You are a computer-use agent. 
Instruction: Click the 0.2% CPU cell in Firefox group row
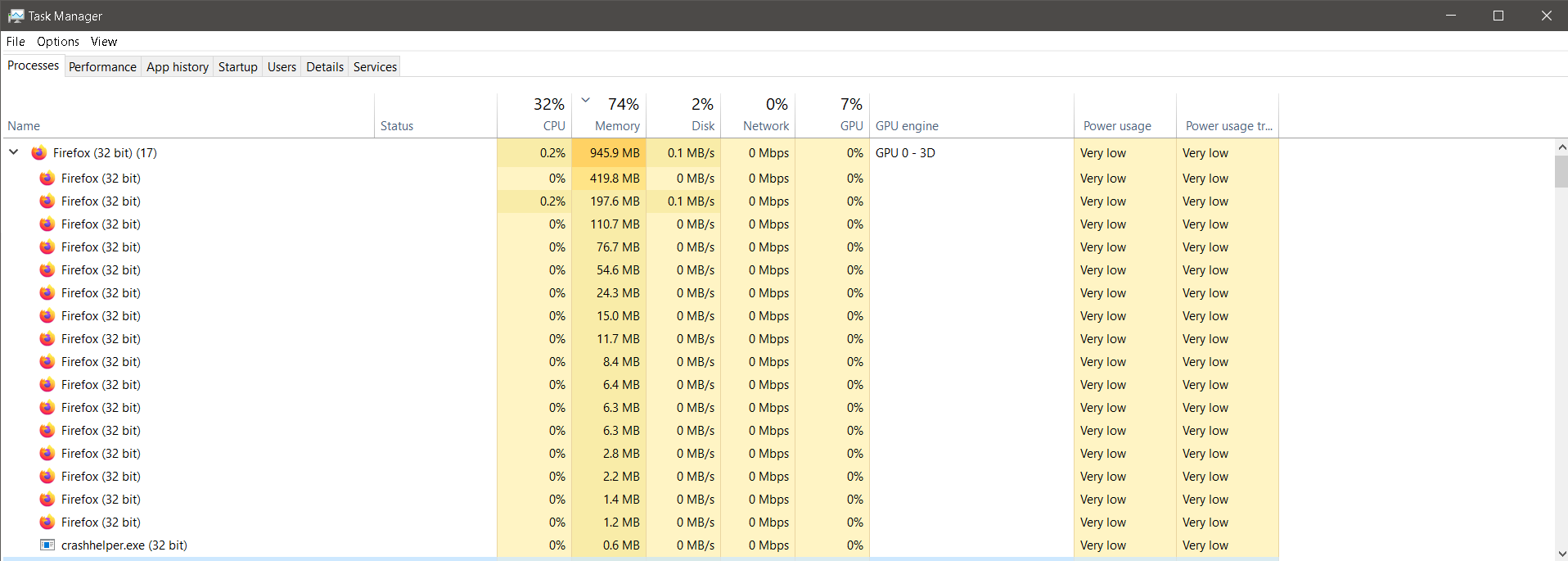pos(534,152)
